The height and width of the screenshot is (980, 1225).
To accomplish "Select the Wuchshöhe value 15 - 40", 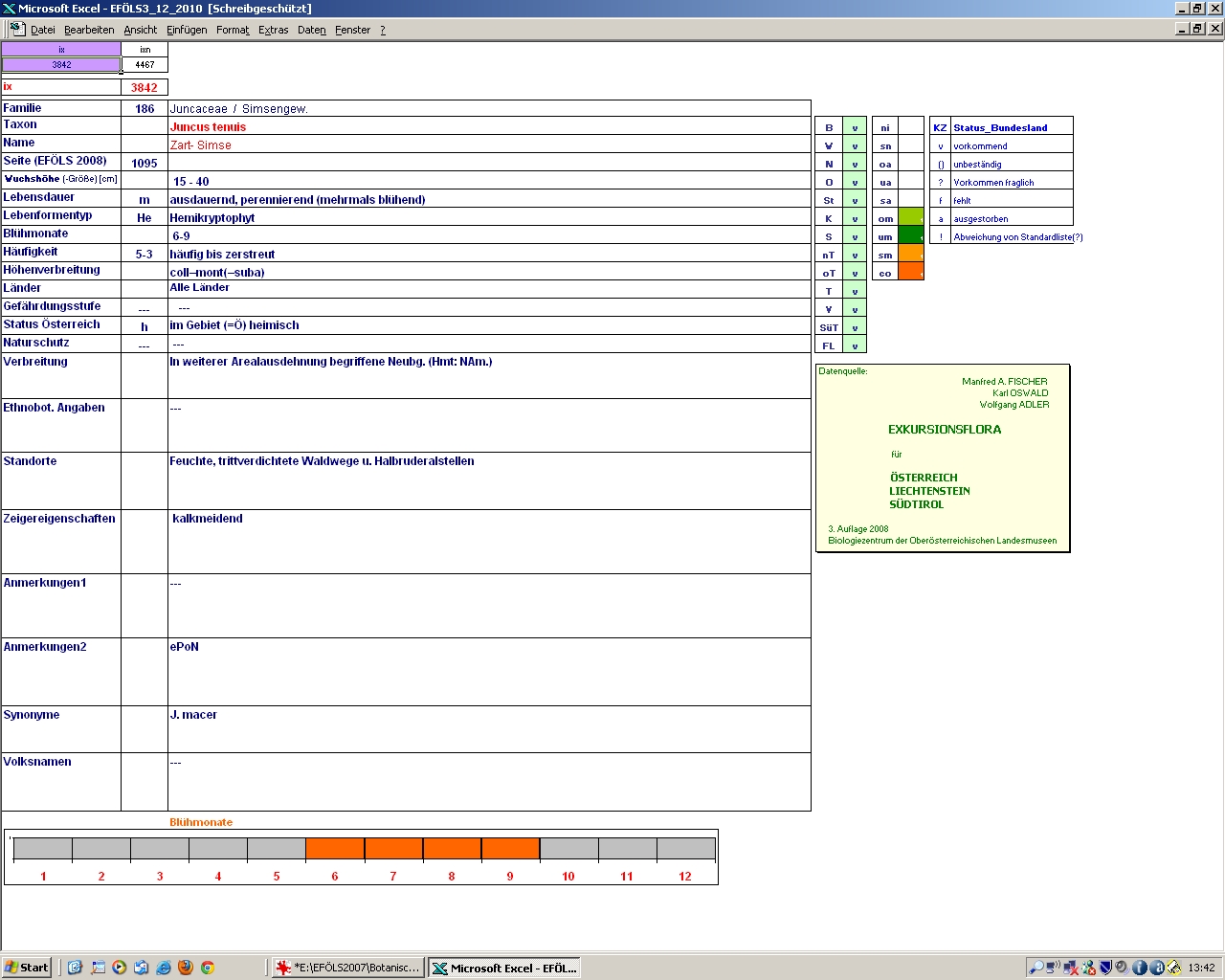I will [190, 181].
